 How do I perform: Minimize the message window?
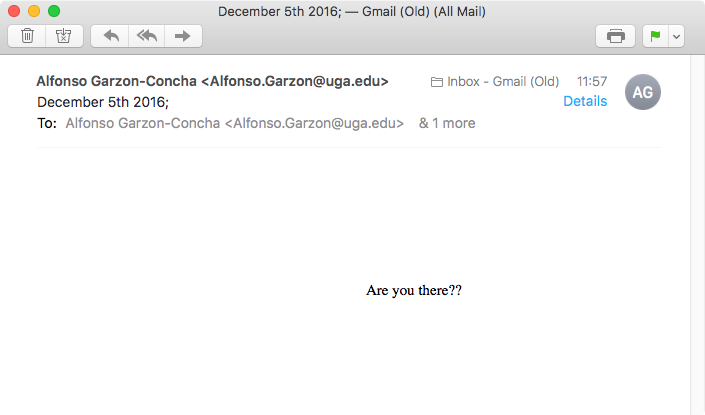[x=34, y=11]
